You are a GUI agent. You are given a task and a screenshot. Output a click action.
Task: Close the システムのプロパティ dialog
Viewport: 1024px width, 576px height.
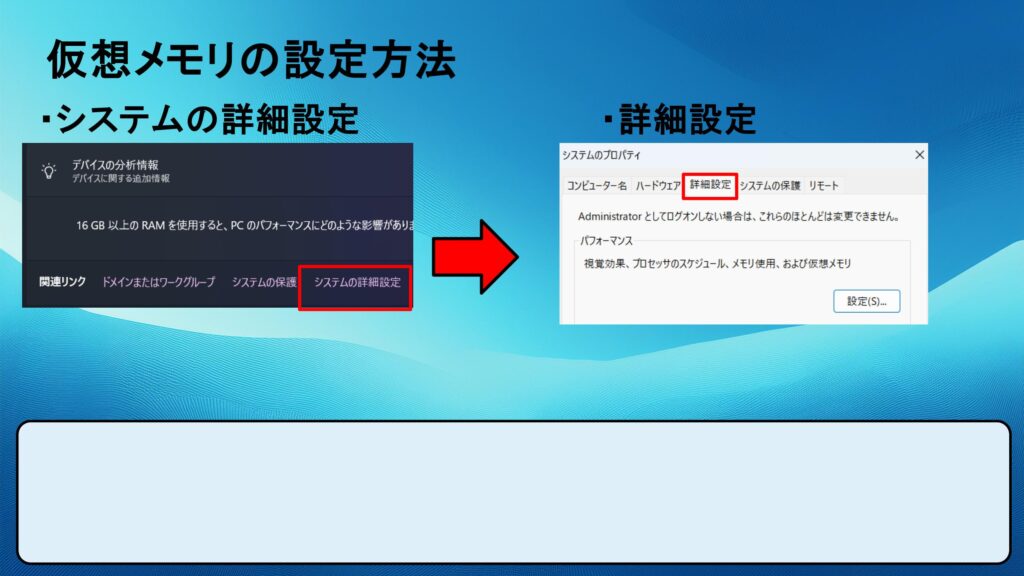[x=919, y=155]
